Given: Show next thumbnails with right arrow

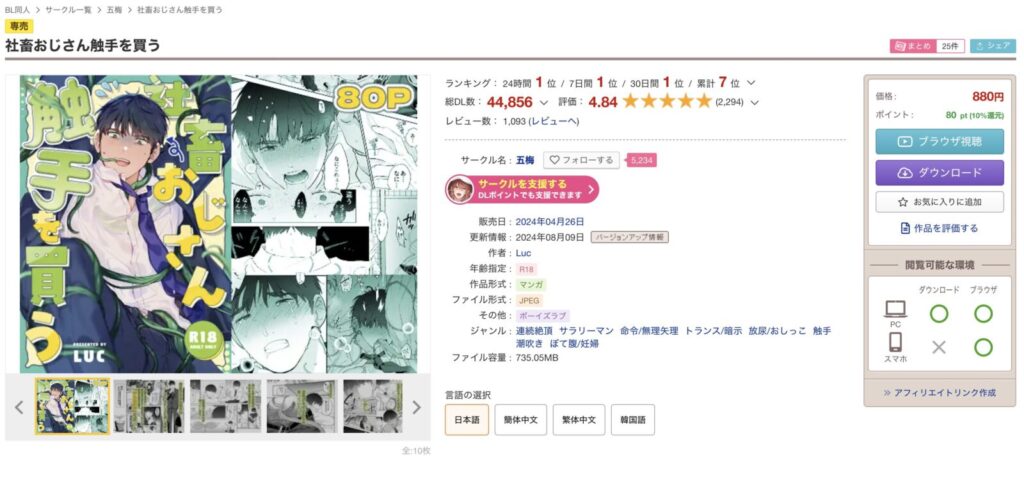Looking at the screenshot, I should click(x=416, y=408).
